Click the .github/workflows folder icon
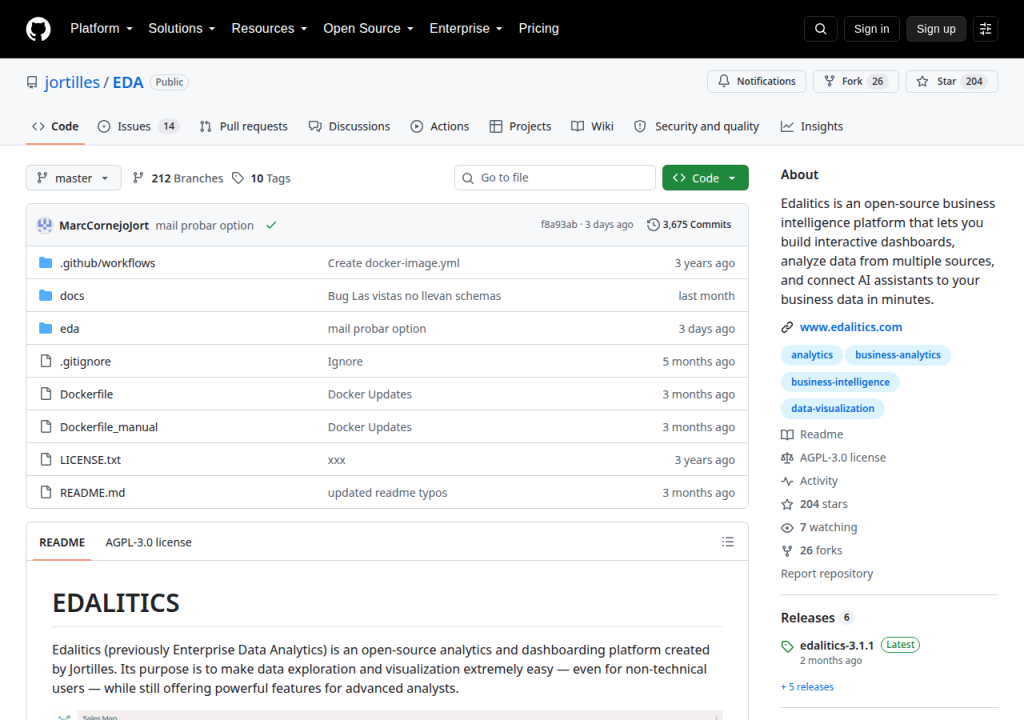Screen dimensions: 1024x720 (x=46, y=263)
